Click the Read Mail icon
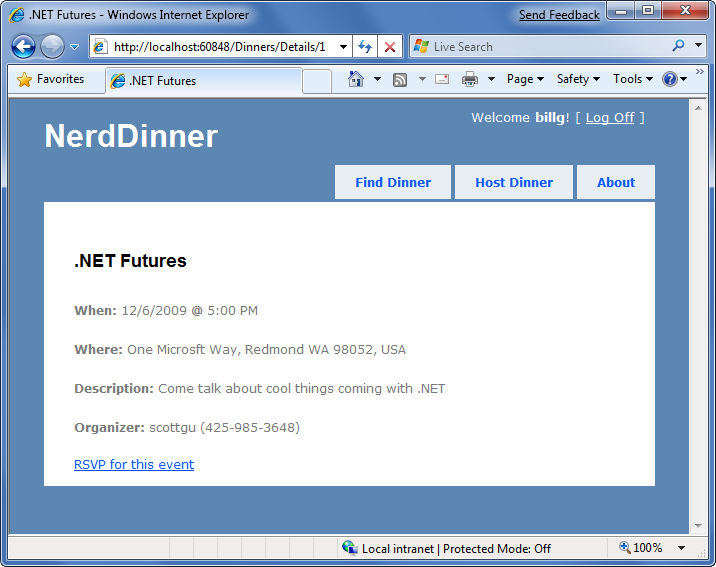The width and height of the screenshot is (716, 567). 442,79
